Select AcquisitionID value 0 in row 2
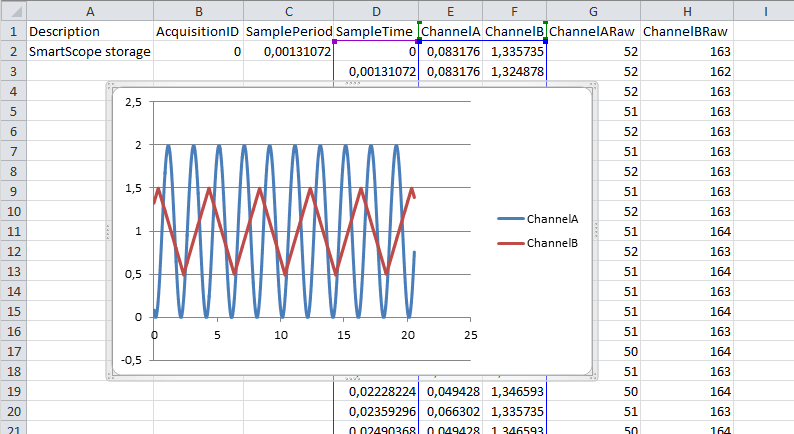This screenshot has width=794, height=434. click(198, 51)
